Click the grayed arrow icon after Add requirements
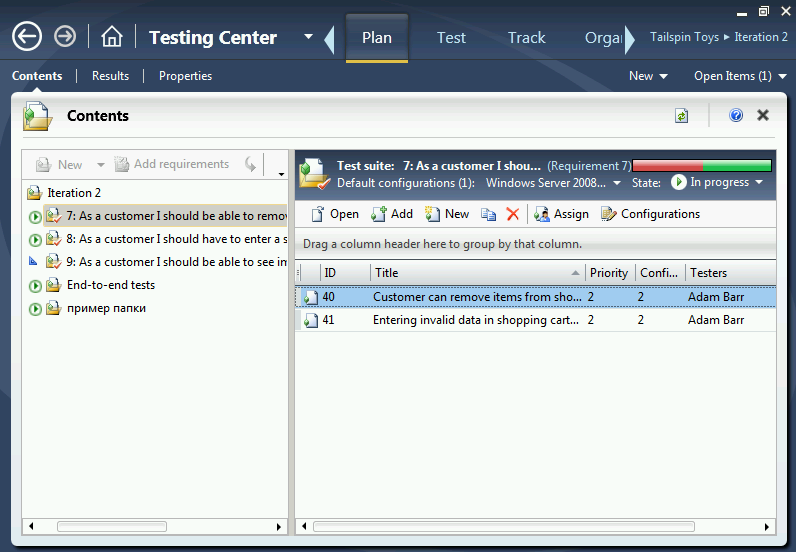The image size is (796, 552). [x=250, y=164]
